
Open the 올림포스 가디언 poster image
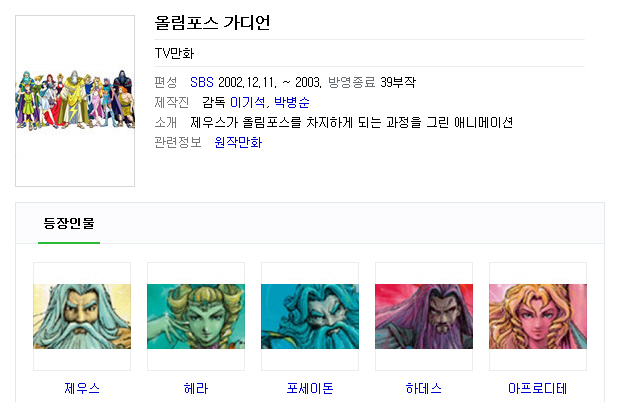[x=75, y=101]
